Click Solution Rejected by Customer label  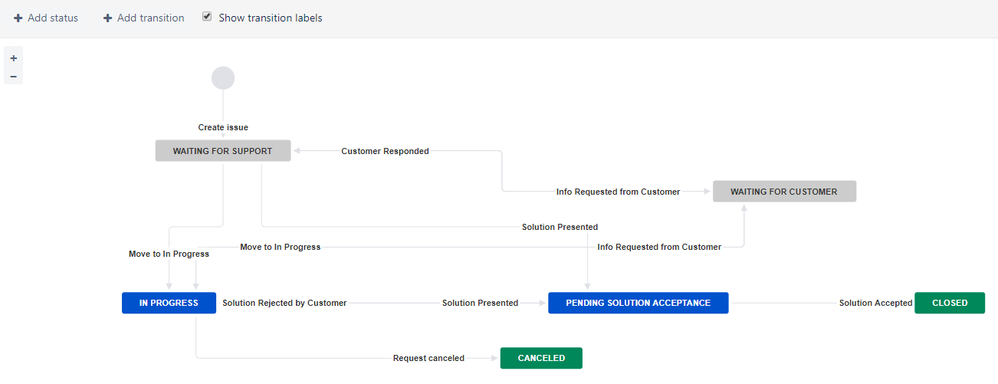tap(285, 303)
